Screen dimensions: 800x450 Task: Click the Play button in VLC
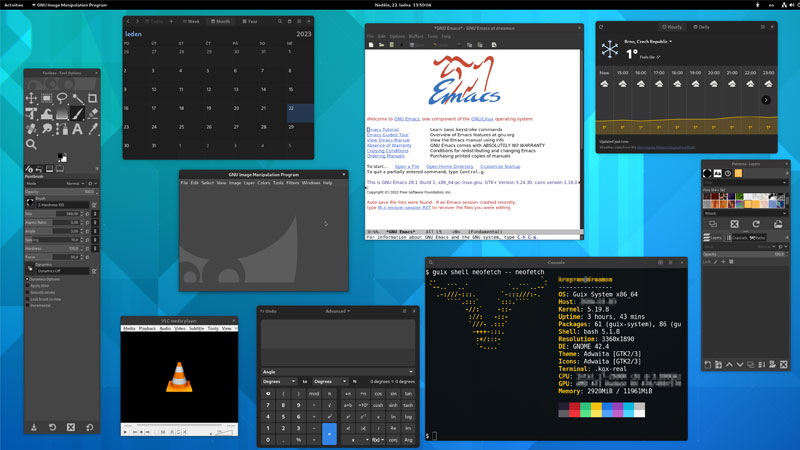click(x=126, y=431)
